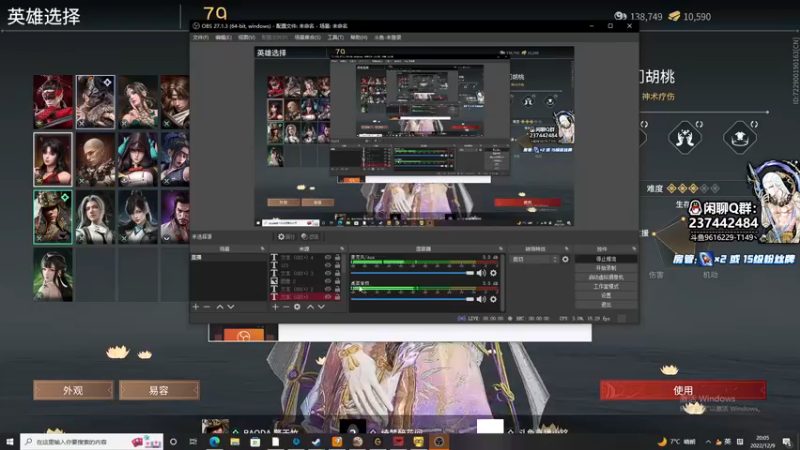Adjust desktop audio volume slider
The width and height of the screenshot is (800, 450).
[413, 299]
